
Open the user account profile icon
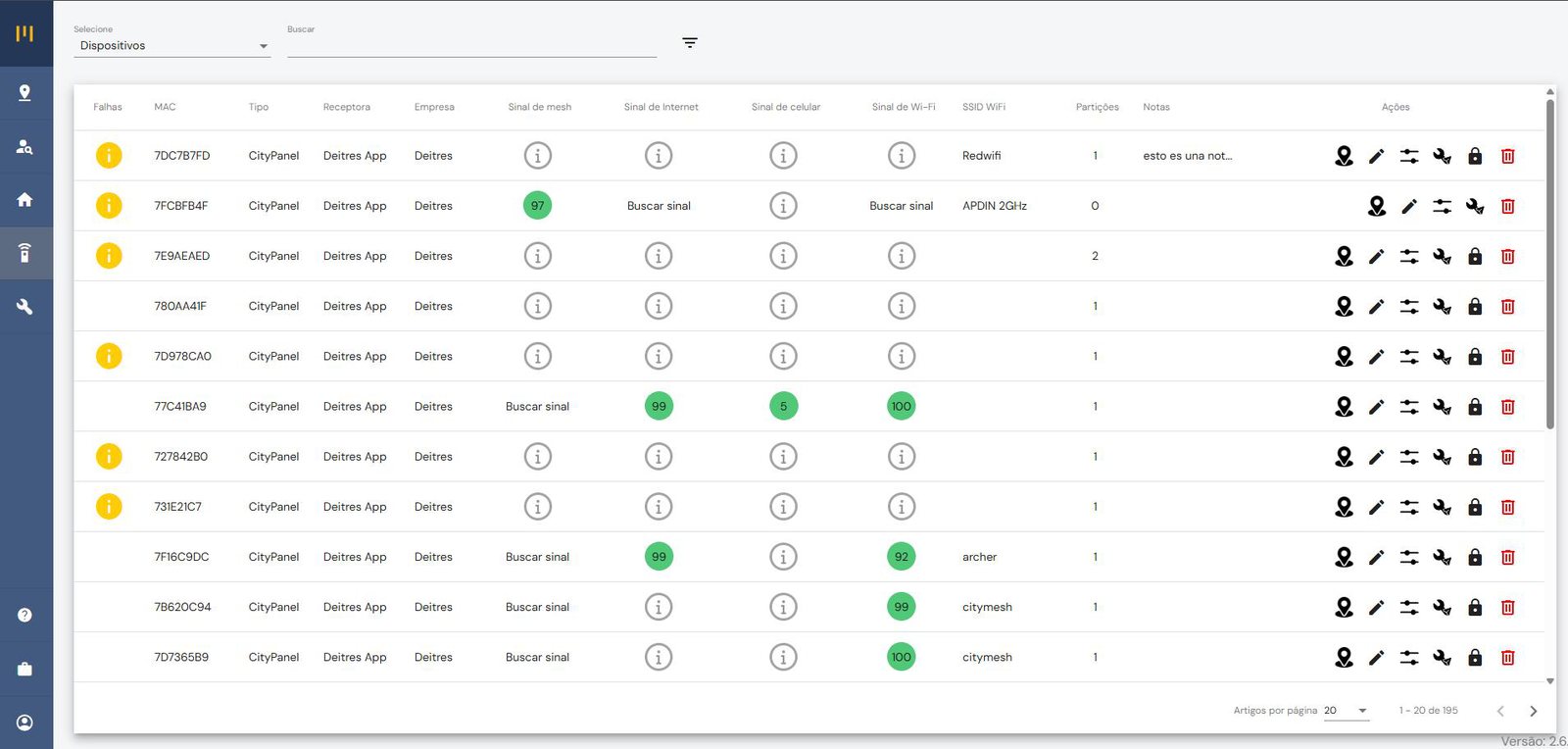pyautogui.click(x=24, y=723)
